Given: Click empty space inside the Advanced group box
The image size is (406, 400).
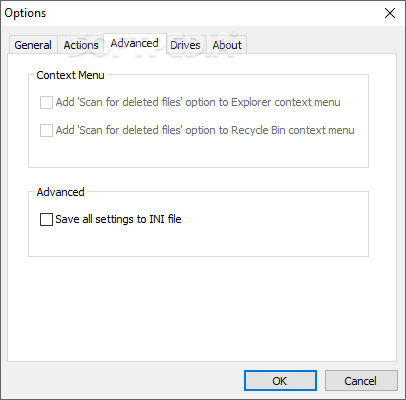Looking at the screenshot, I should pos(198,242).
